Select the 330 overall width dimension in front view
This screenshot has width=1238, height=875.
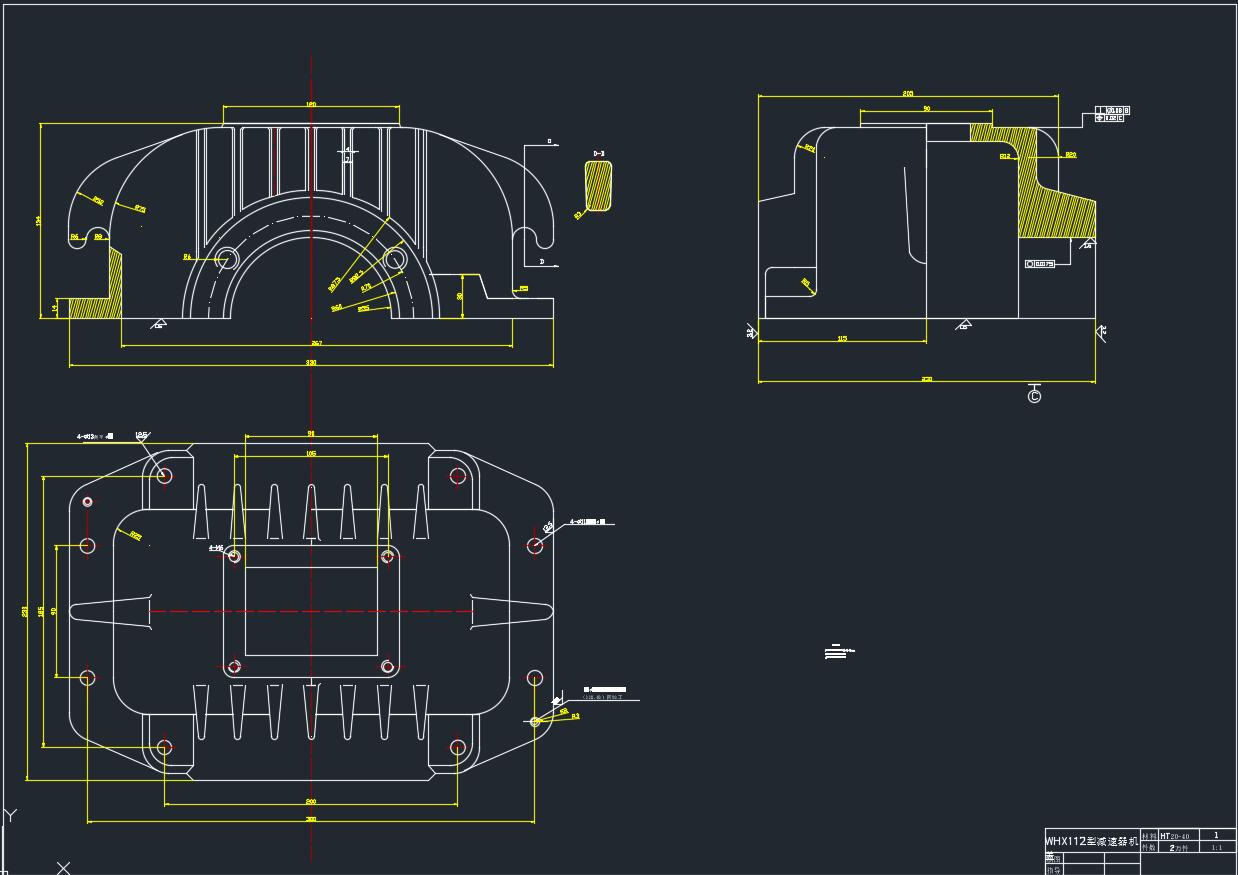311,362
